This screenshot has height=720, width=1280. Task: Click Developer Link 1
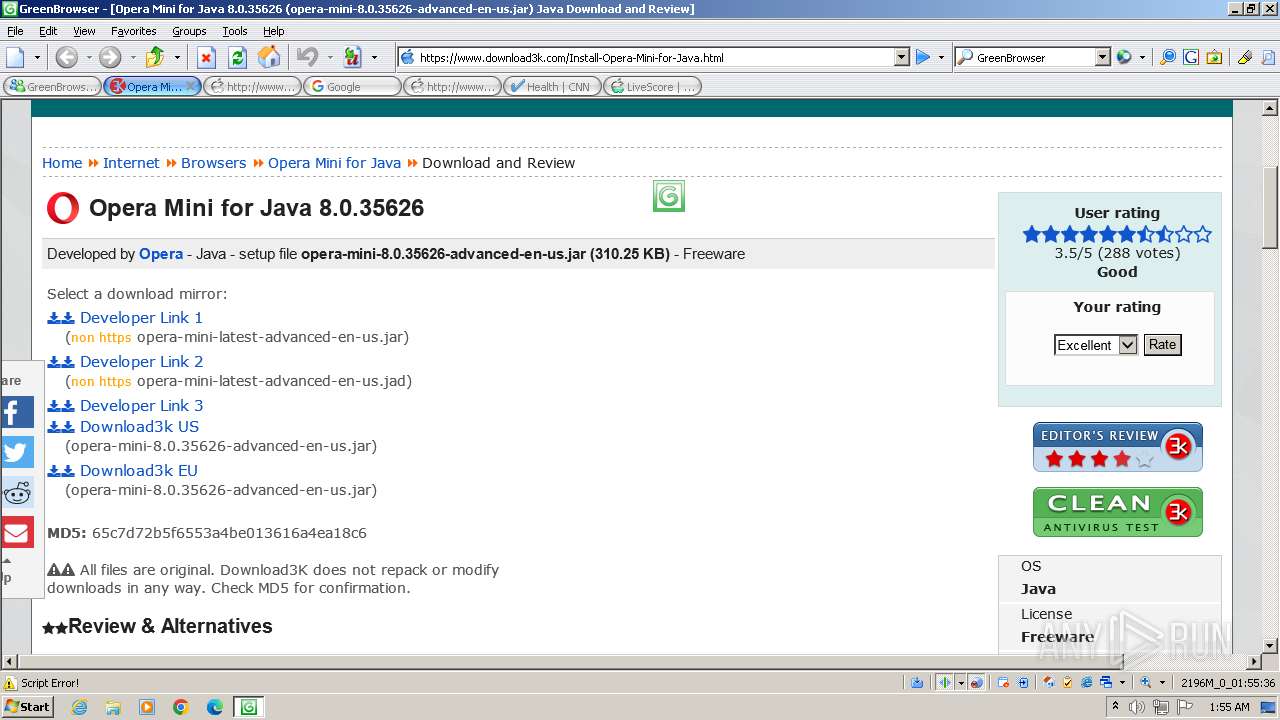pos(141,318)
